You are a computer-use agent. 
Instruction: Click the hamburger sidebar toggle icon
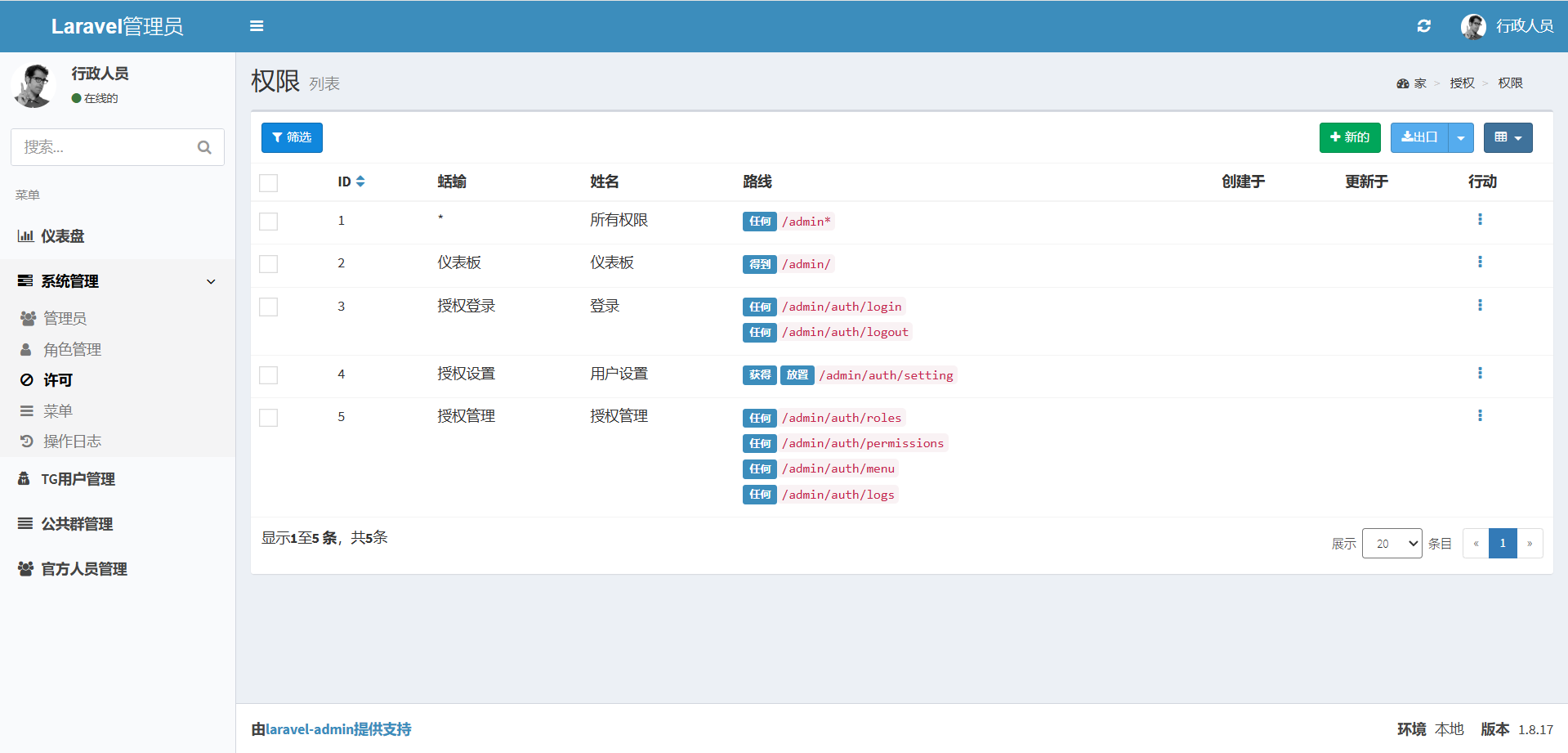click(257, 26)
